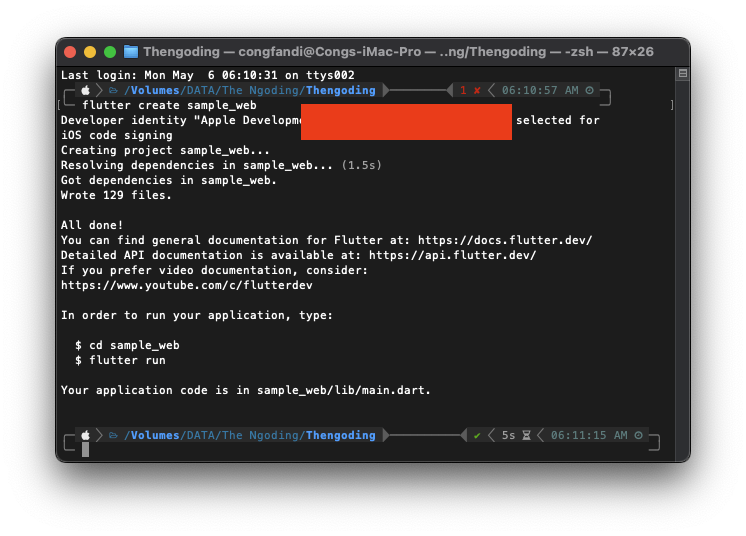Click the red close window button
746x536 pixels.
pos(70,52)
